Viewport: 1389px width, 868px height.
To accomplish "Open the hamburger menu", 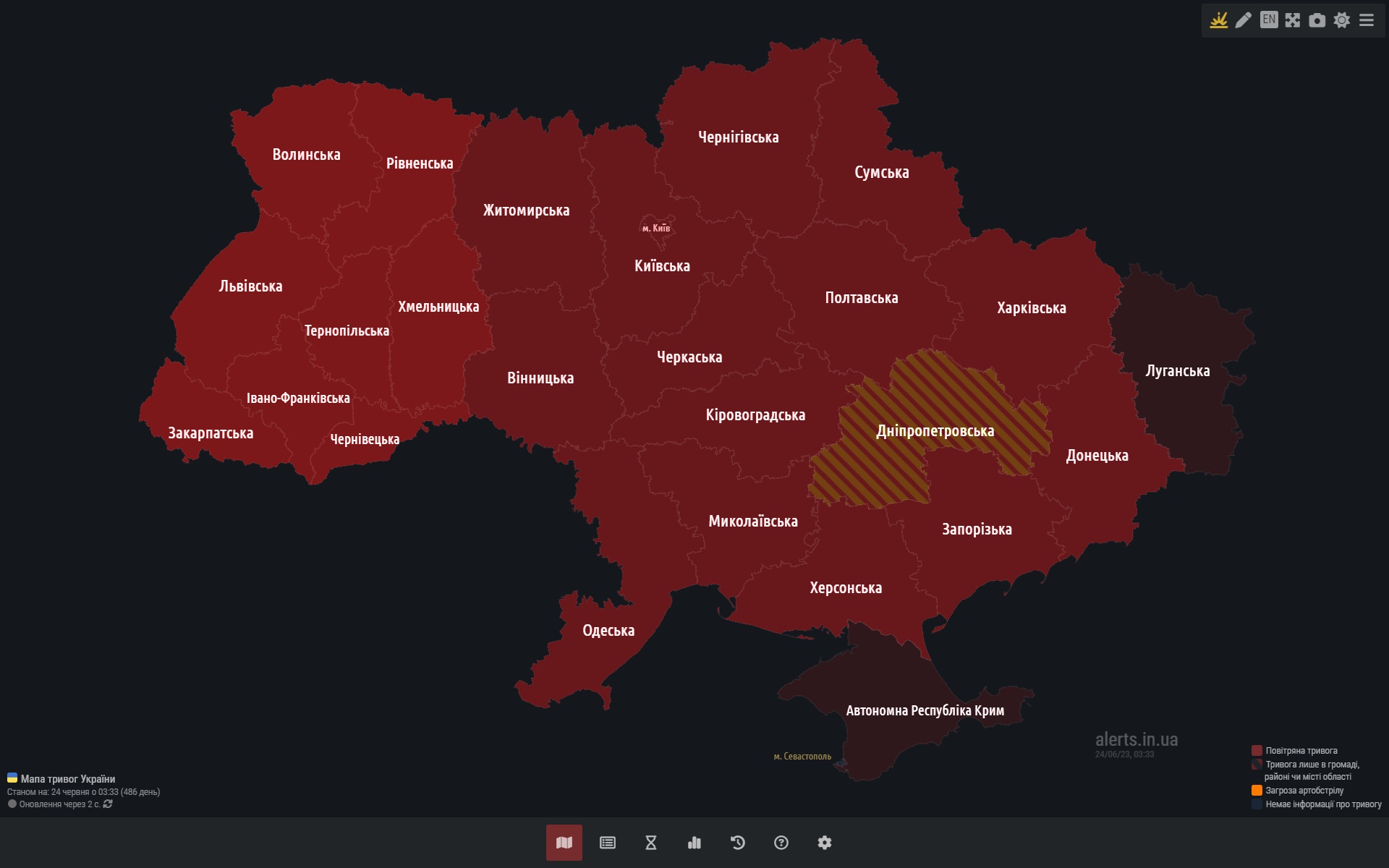I will (1367, 20).
